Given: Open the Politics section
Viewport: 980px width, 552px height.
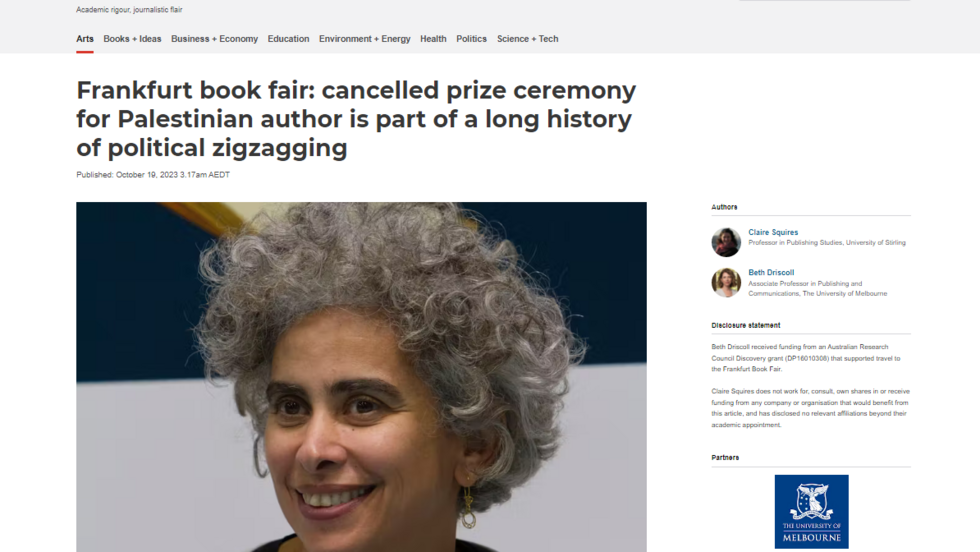Looking at the screenshot, I should [x=471, y=39].
